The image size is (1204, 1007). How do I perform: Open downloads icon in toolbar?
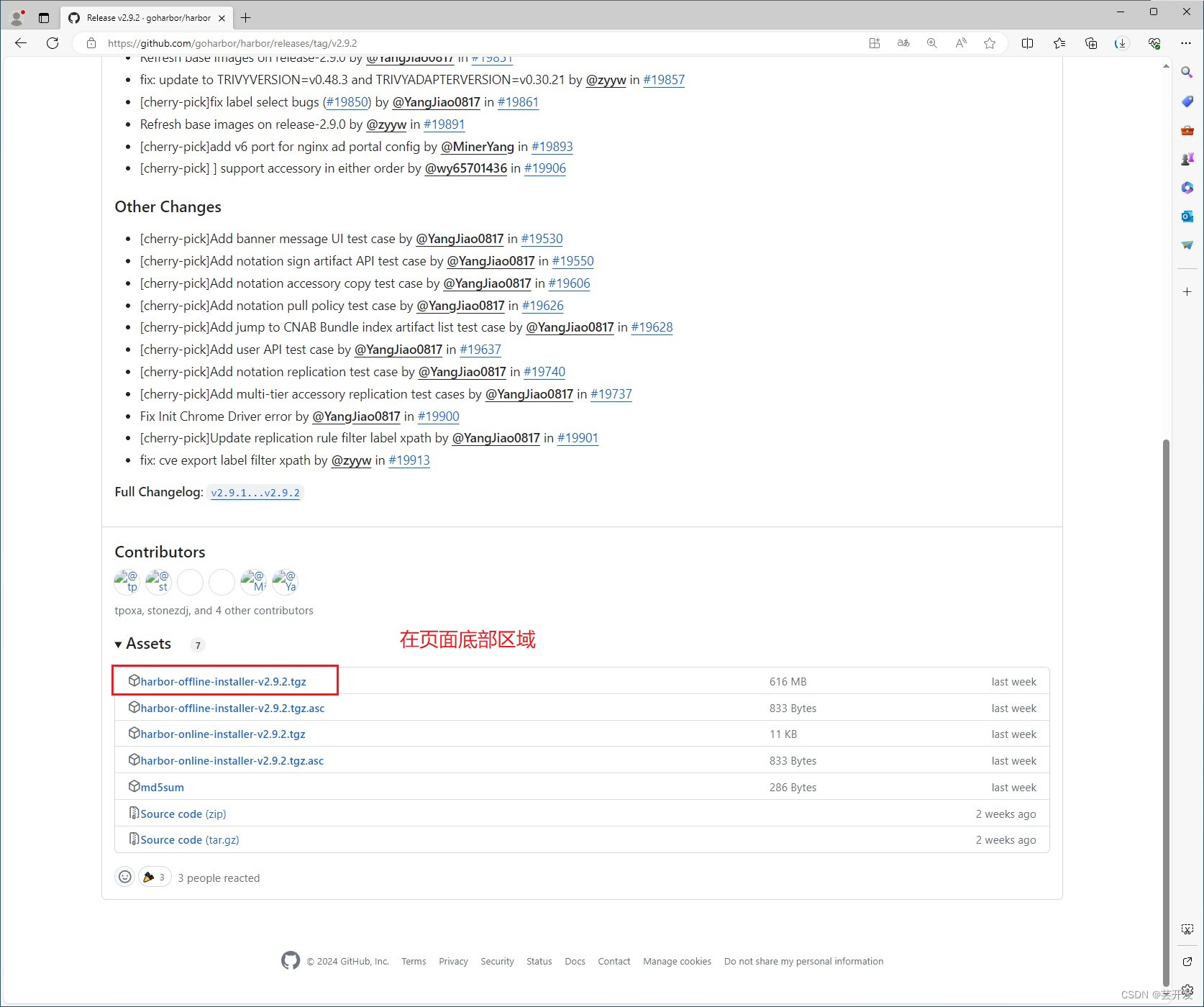(1122, 43)
